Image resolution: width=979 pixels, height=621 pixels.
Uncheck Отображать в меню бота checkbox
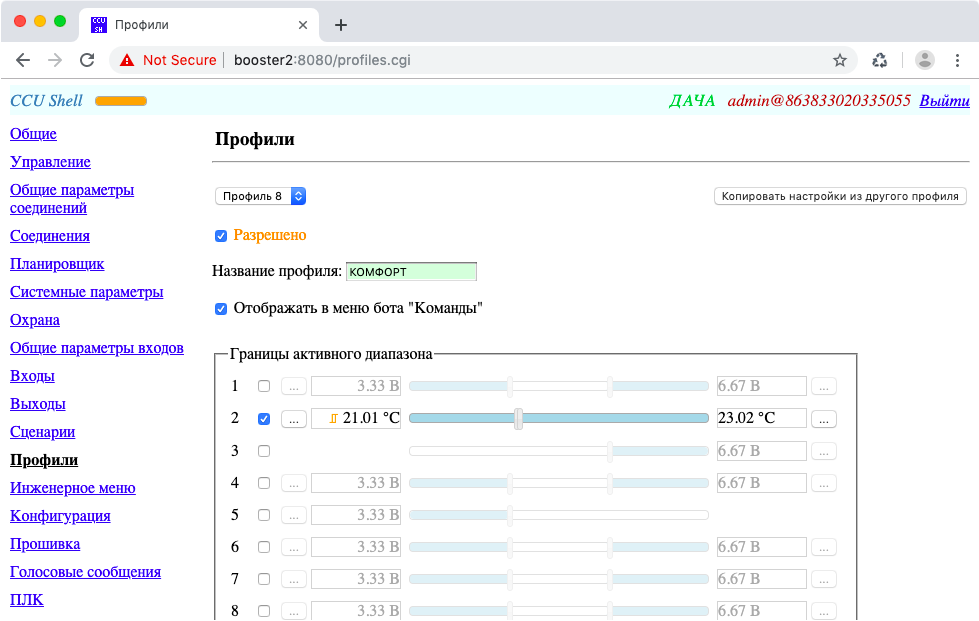221,309
